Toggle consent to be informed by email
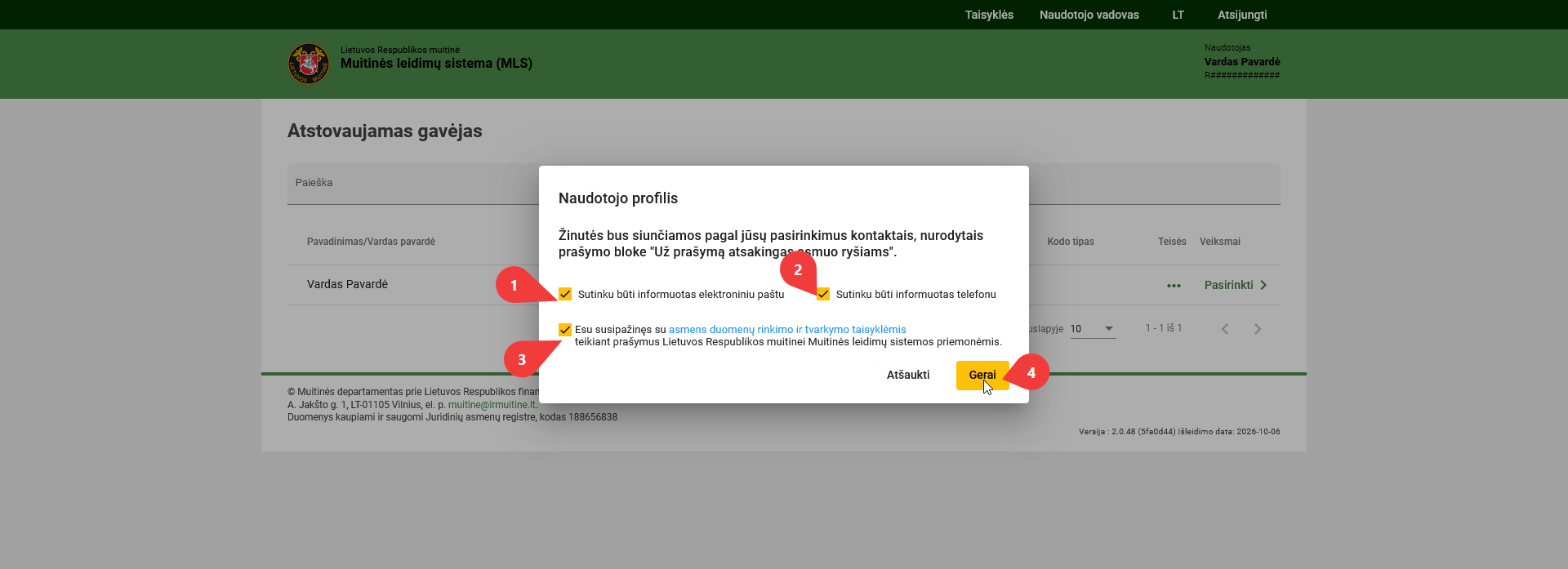1568x569 pixels. pyautogui.click(x=565, y=294)
